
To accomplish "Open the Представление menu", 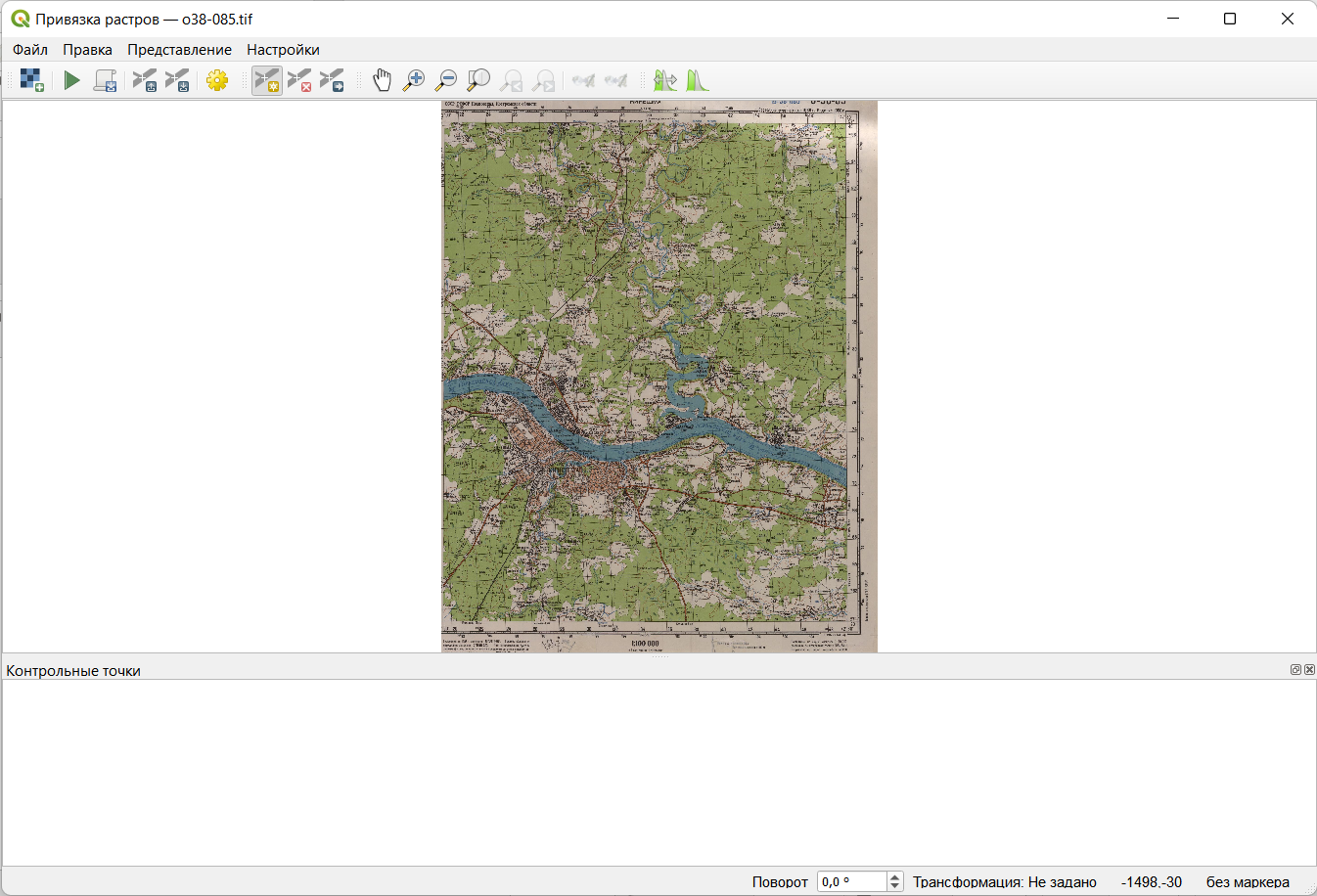I will click(x=179, y=50).
